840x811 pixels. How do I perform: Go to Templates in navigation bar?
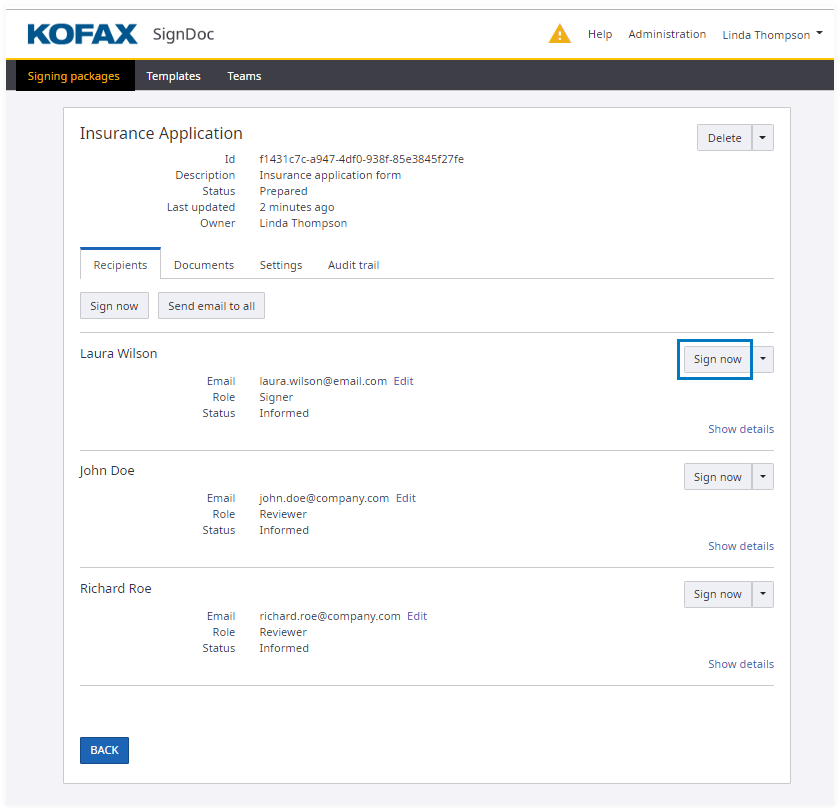pos(173,76)
